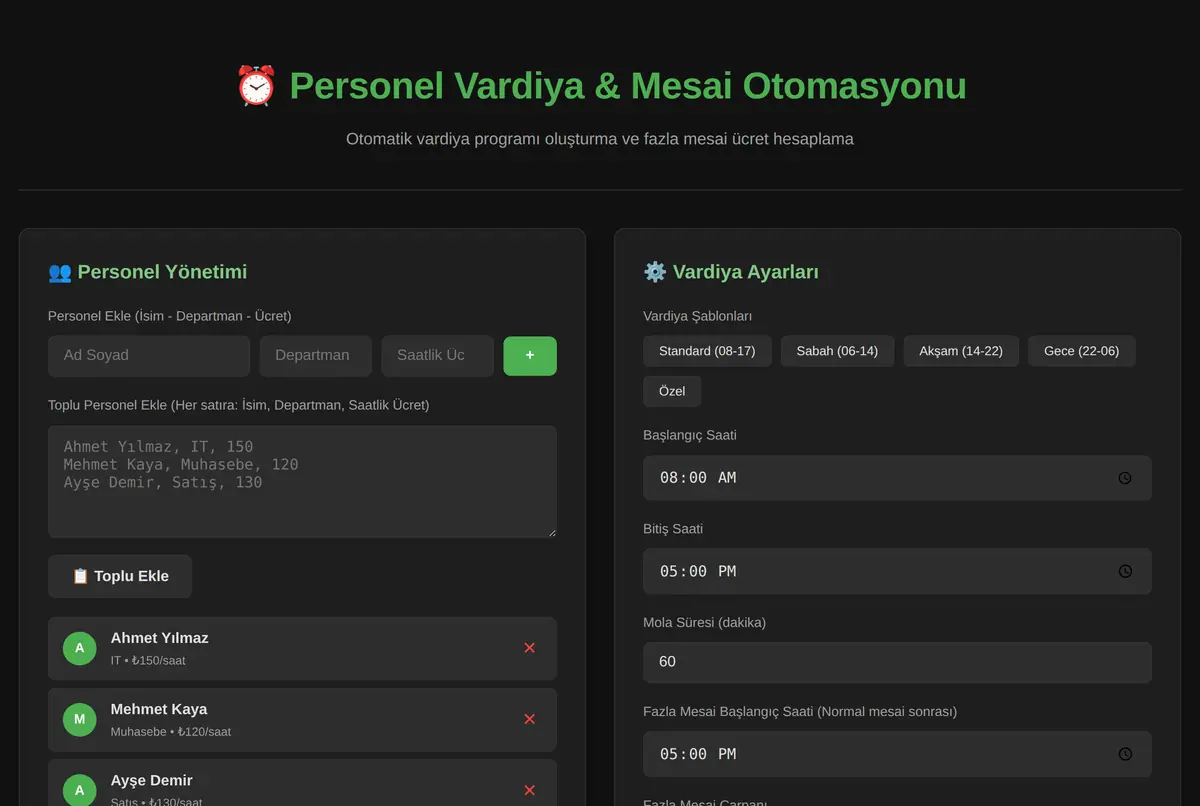Click the Mehmet Kaya name text

coord(159,709)
